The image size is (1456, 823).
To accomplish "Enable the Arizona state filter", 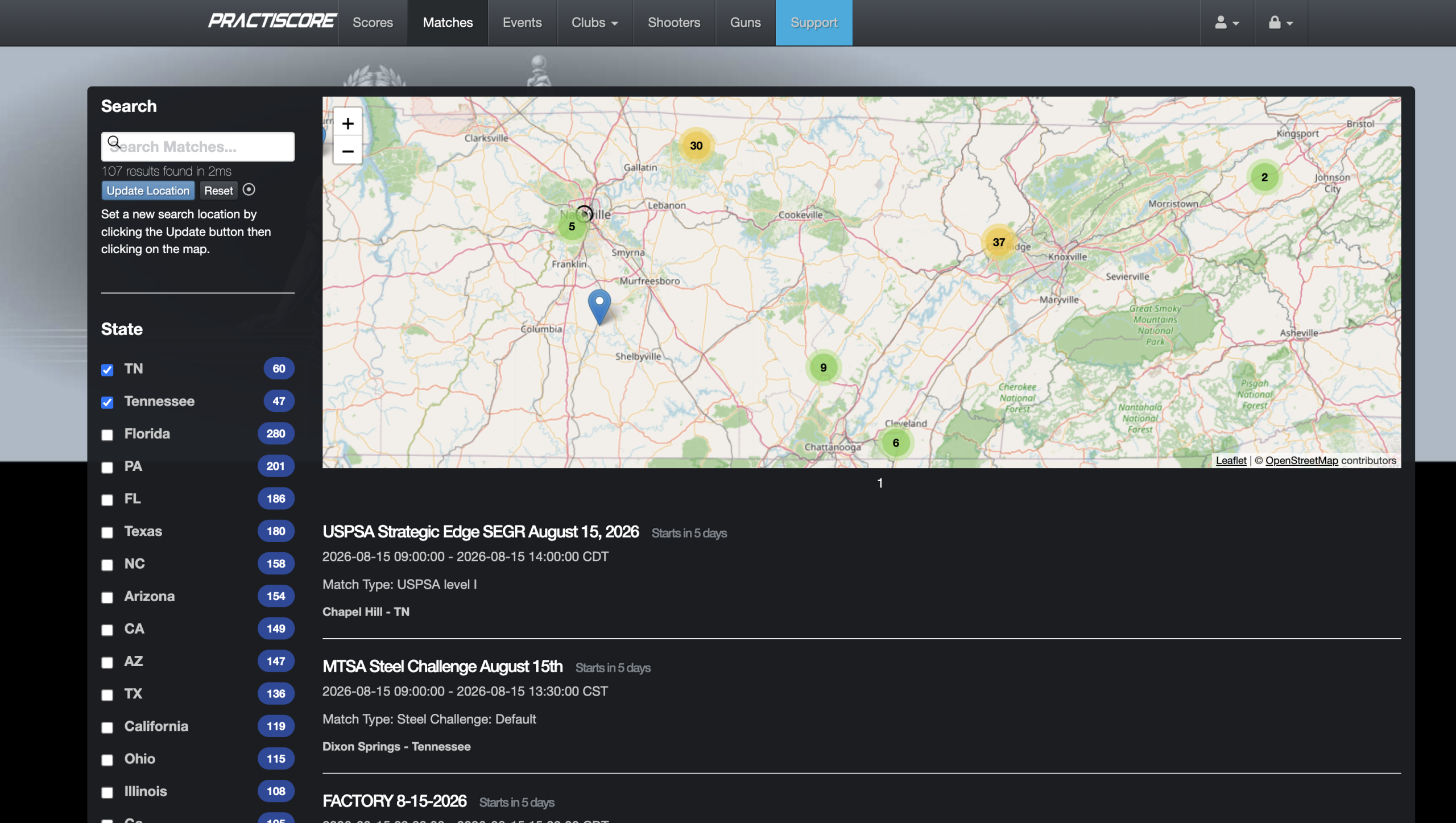I will pos(107,597).
